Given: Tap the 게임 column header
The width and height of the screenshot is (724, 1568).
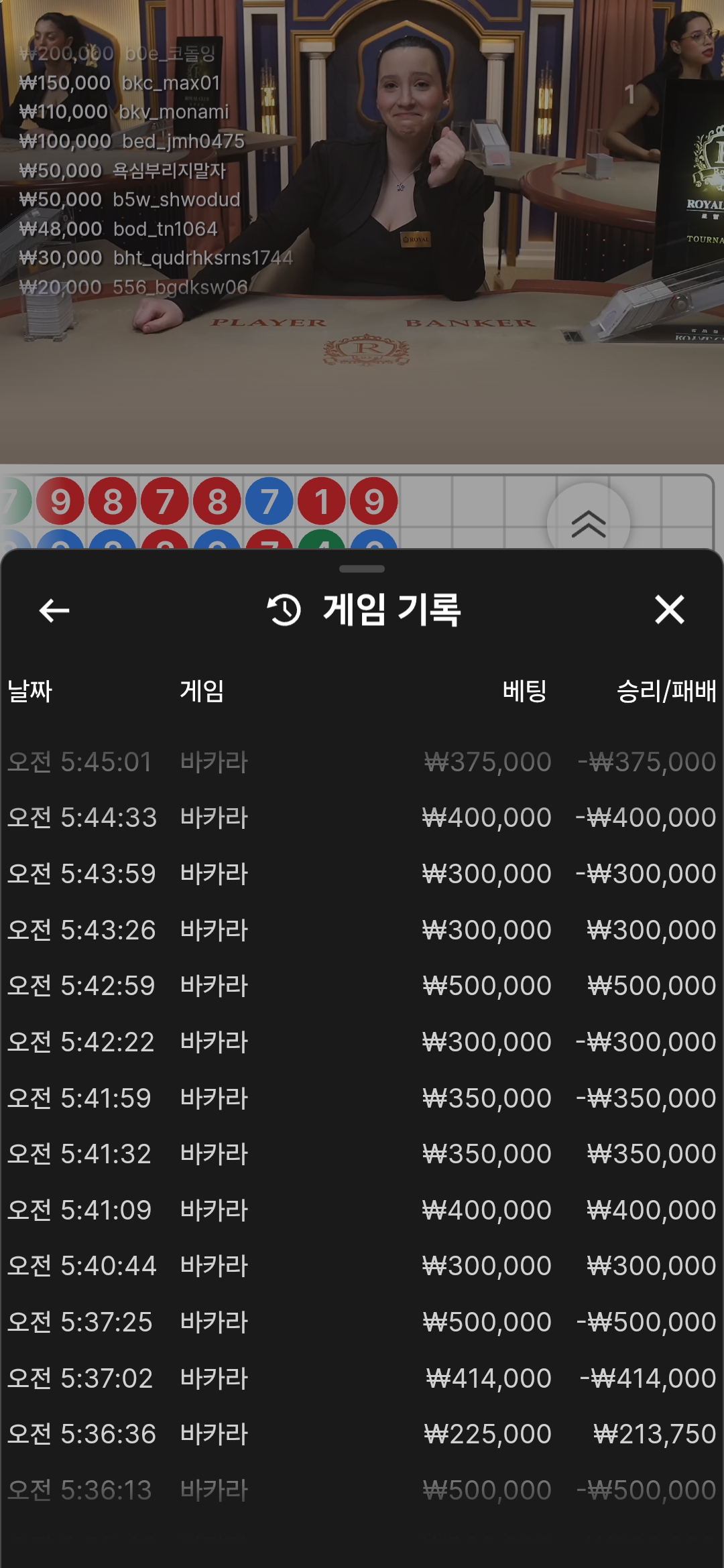Looking at the screenshot, I should (202, 691).
